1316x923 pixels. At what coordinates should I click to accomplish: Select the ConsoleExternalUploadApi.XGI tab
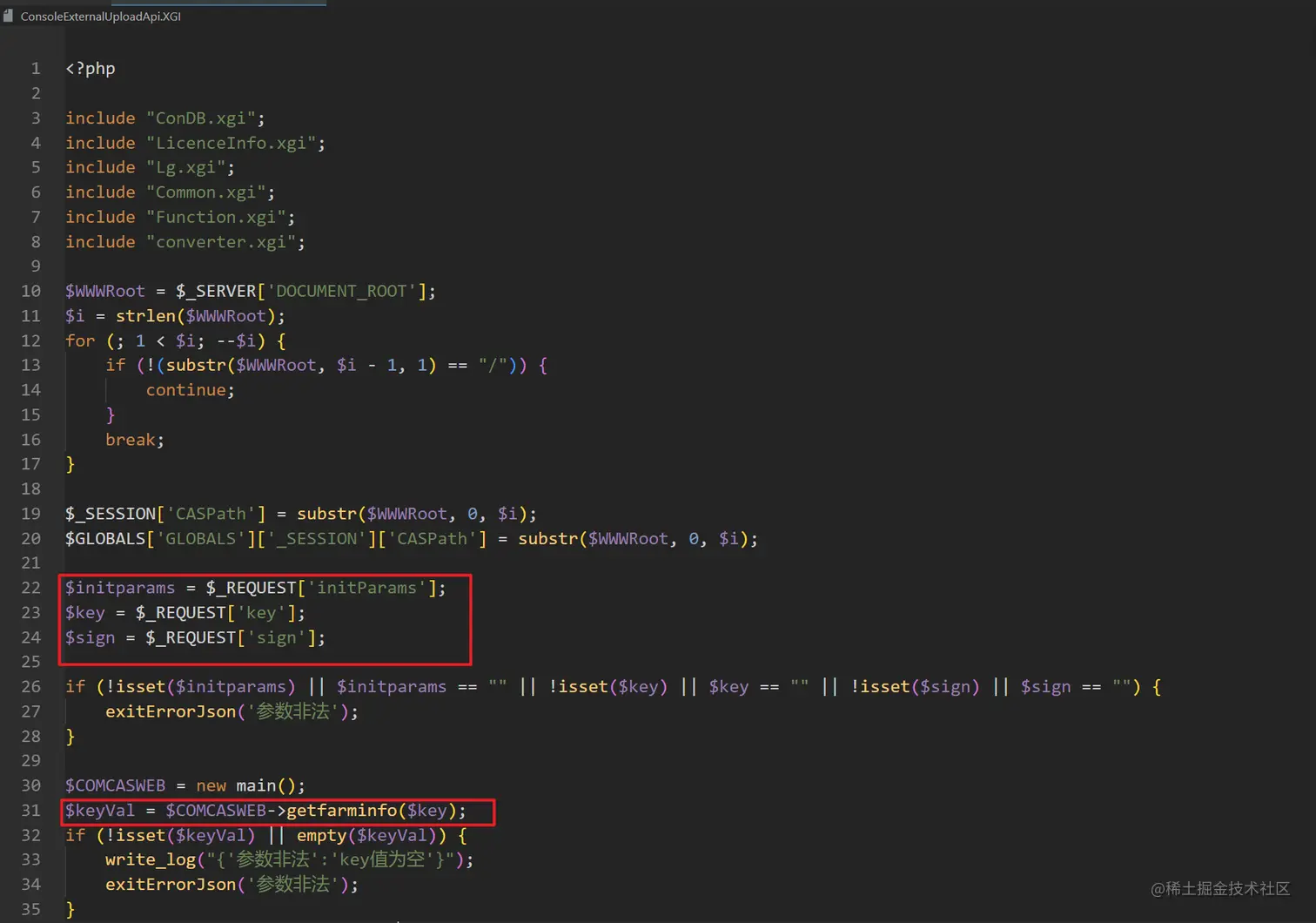[x=101, y=16]
